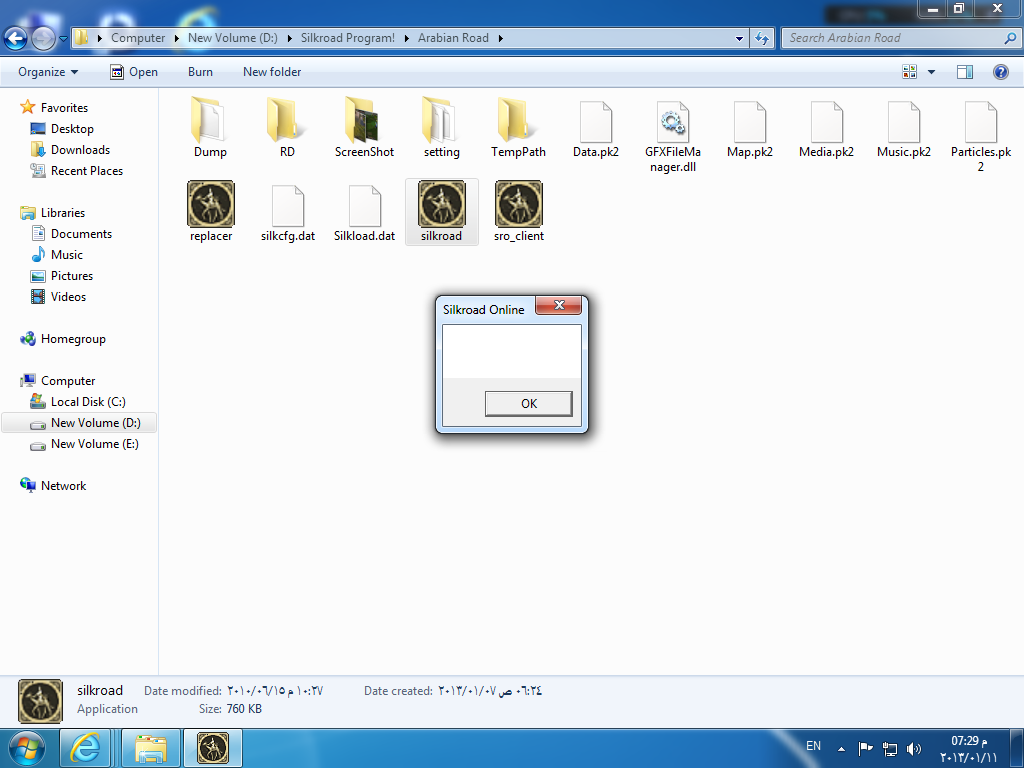Select the silkcfg.dat file icon
This screenshot has width=1024, height=768.
coord(287,206)
